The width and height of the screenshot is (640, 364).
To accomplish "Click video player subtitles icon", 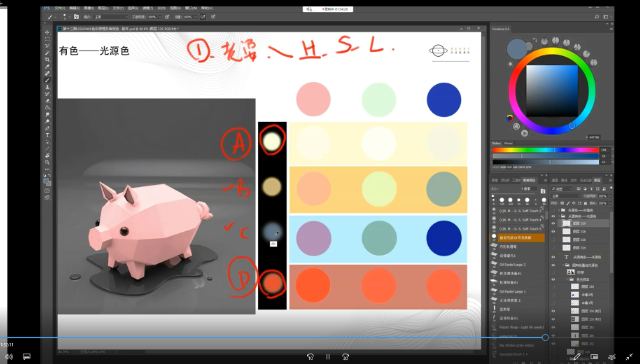I will point(27,357).
